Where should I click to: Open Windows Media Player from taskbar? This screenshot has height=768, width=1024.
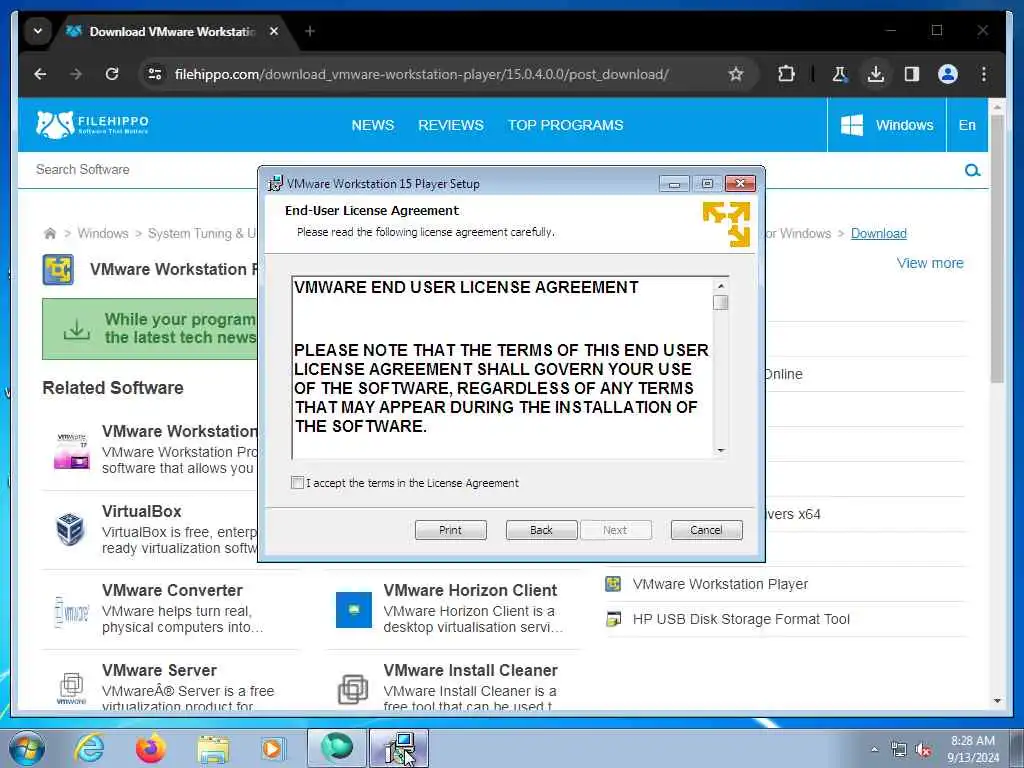[272, 748]
